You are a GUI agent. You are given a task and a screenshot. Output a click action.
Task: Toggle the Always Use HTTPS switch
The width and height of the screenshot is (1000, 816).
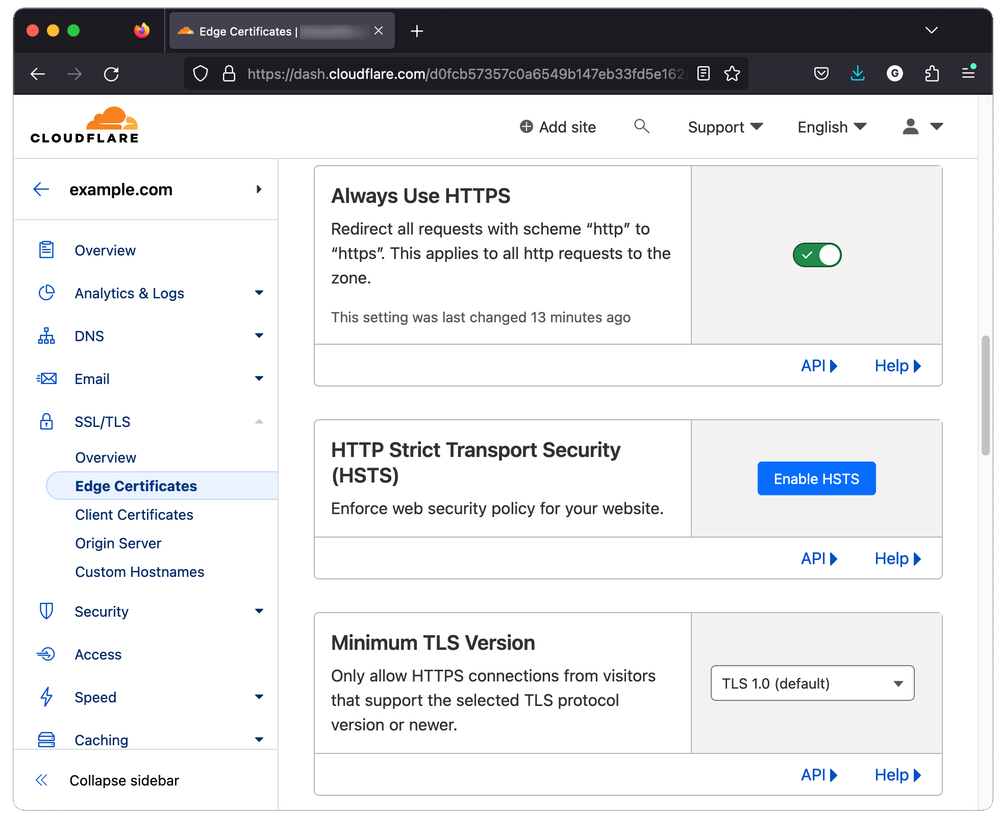coord(817,255)
